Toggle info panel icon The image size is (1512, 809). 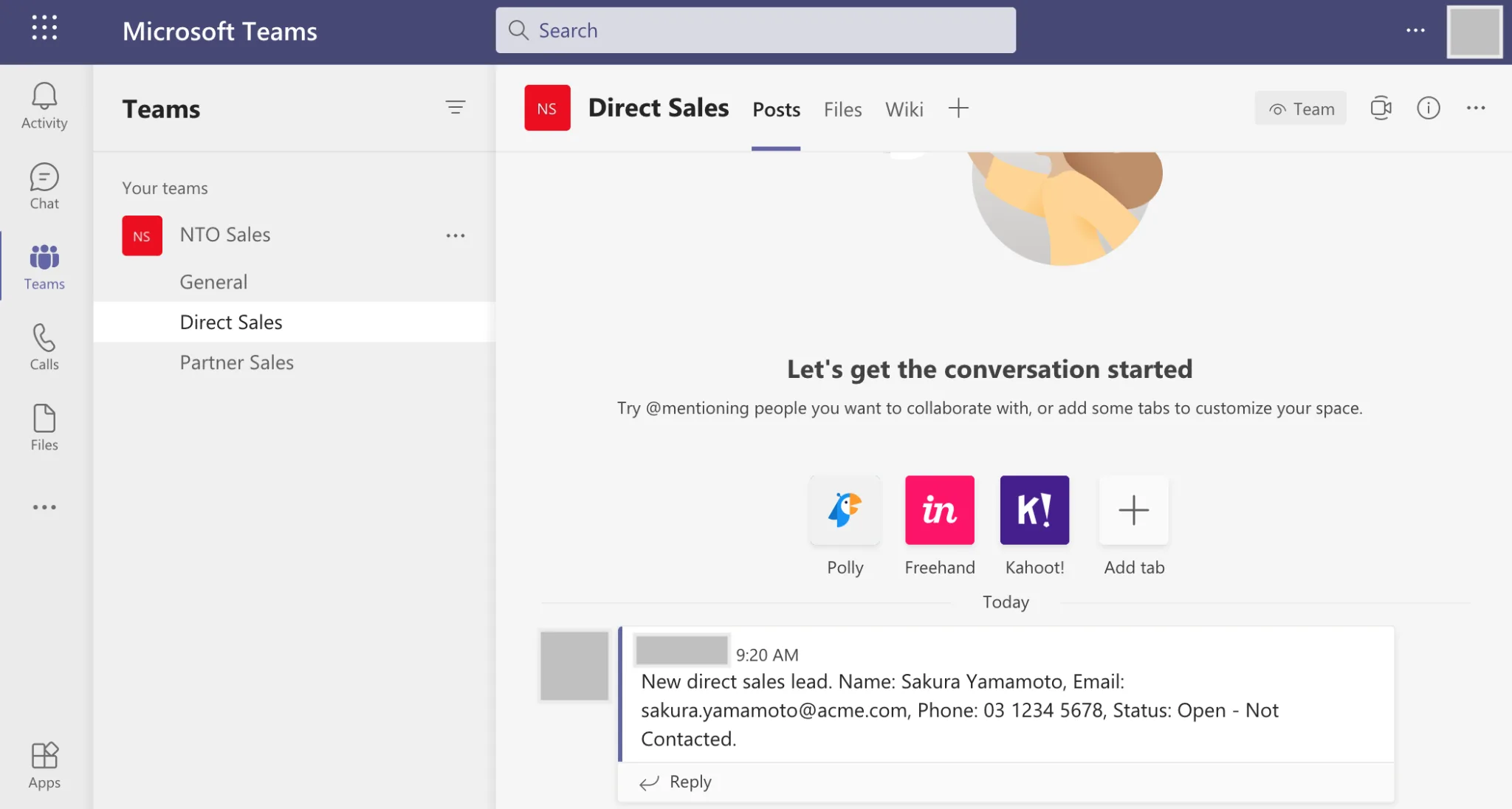pos(1429,108)
